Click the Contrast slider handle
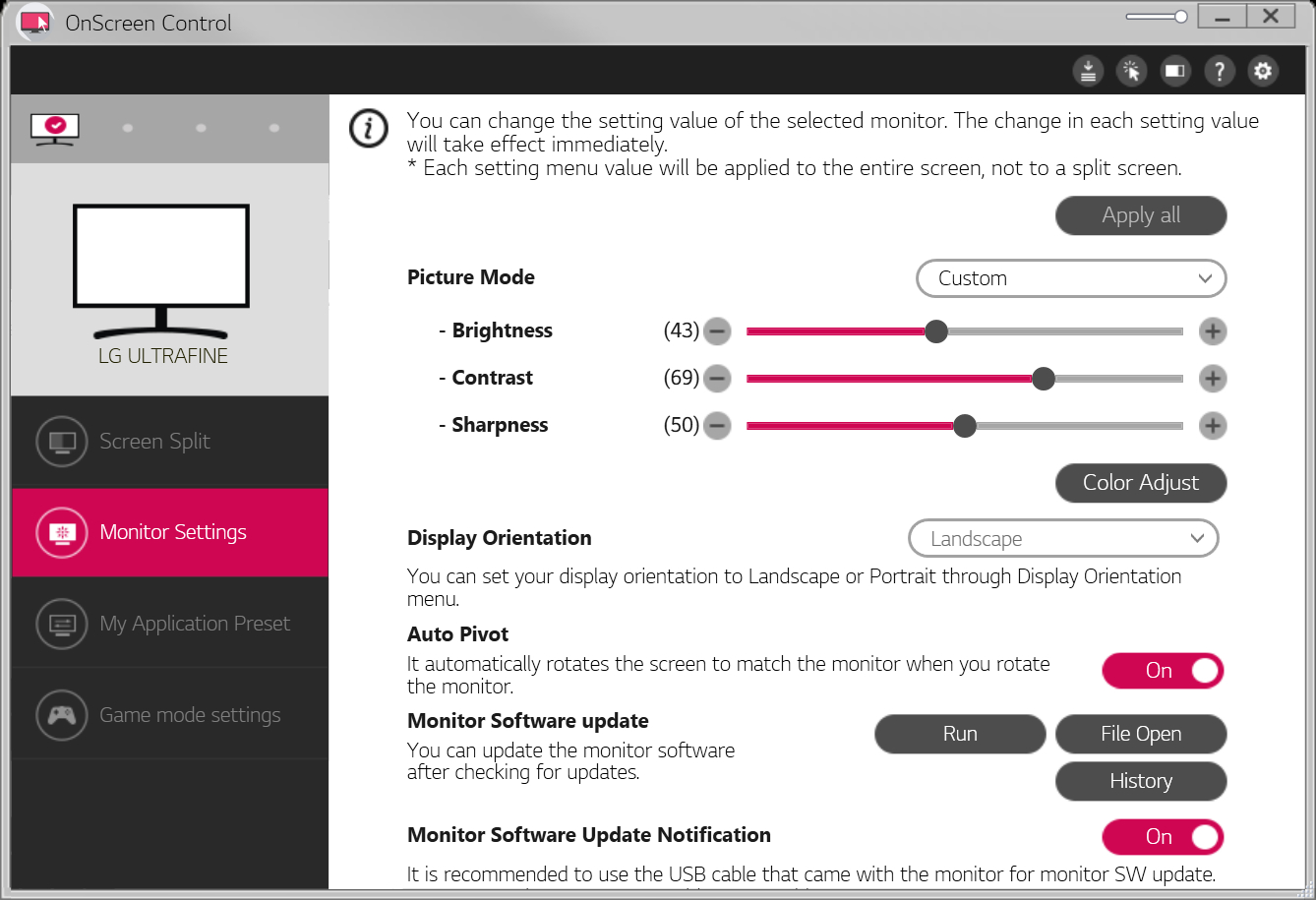 (1044, 379)
